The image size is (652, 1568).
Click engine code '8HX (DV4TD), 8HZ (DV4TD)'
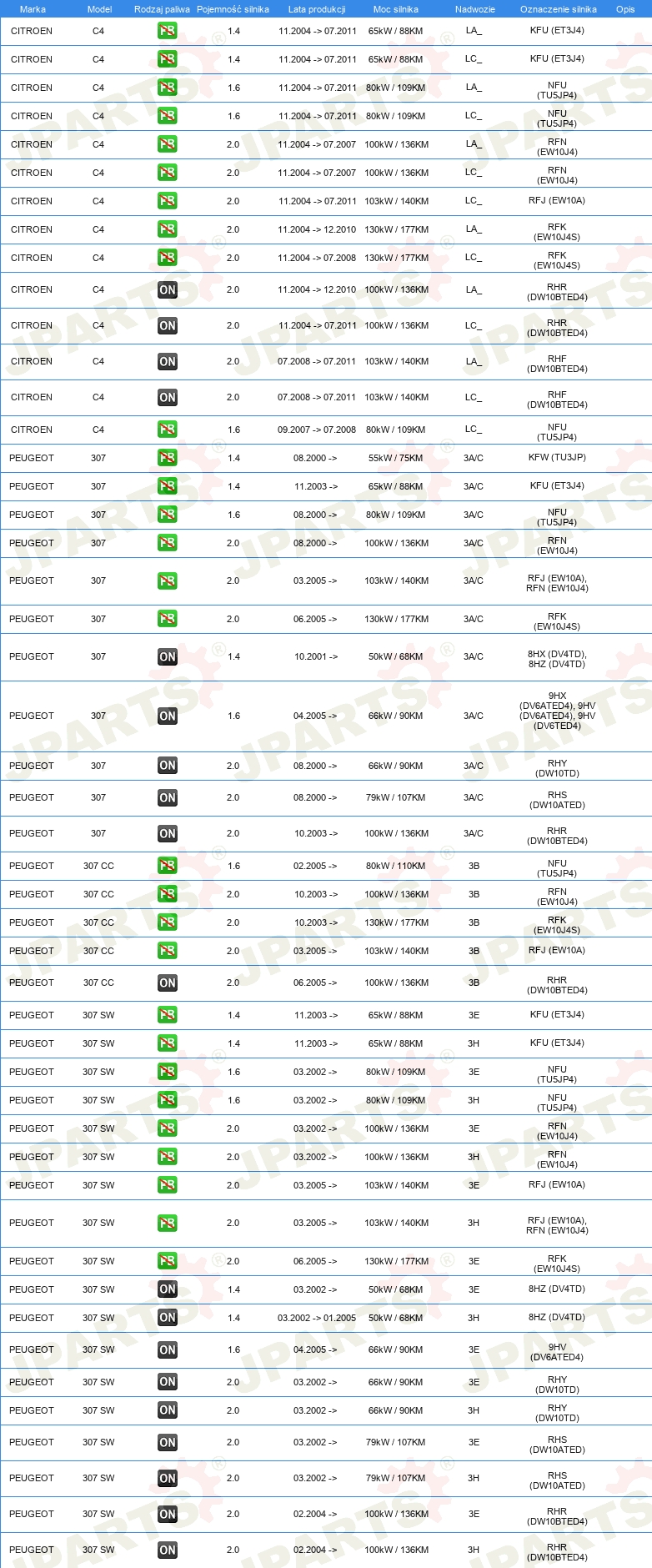tap(557, 659)
